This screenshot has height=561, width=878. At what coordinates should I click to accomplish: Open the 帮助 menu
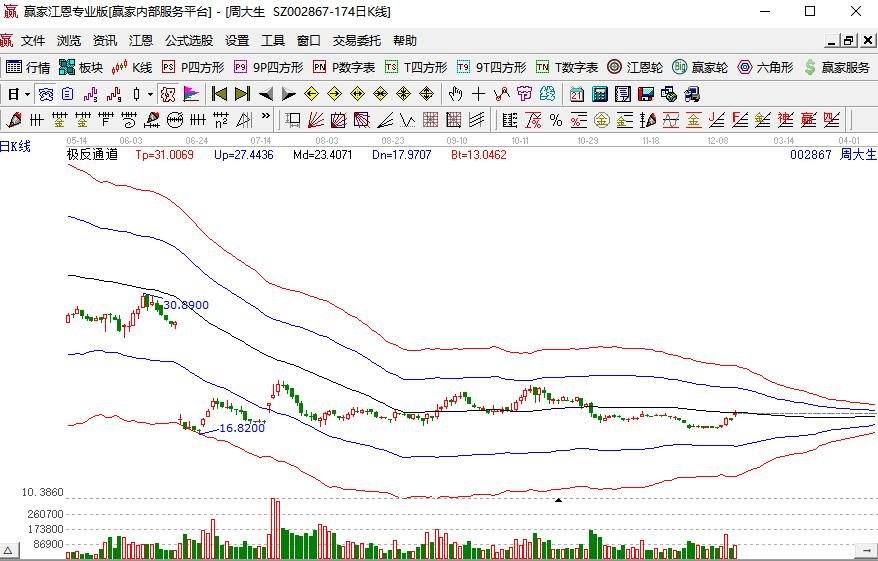click(x=404, y=40)
